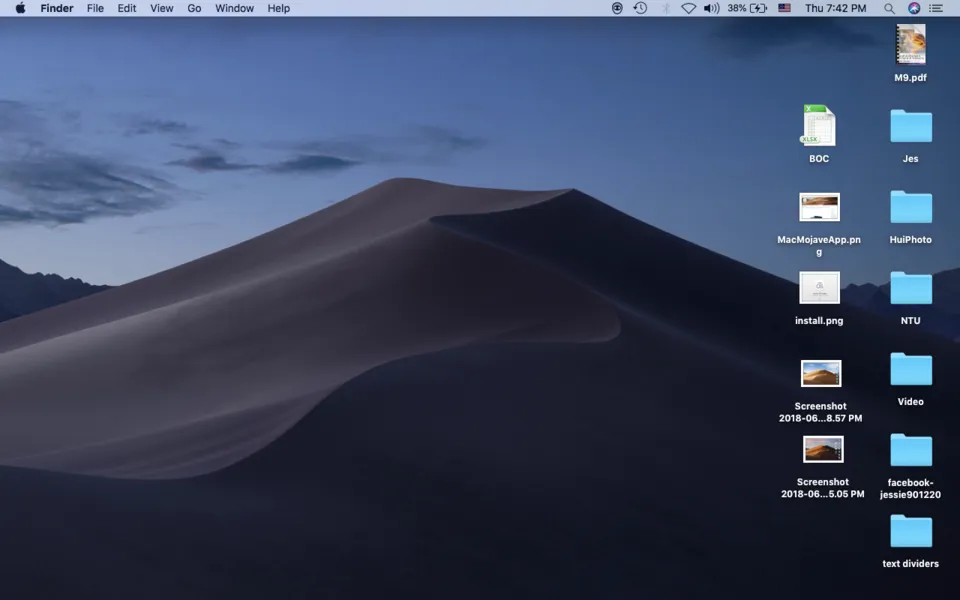
Task: Select Screenshot 2018-06...5.05 PM thumbnail
Action: [823, 449]
